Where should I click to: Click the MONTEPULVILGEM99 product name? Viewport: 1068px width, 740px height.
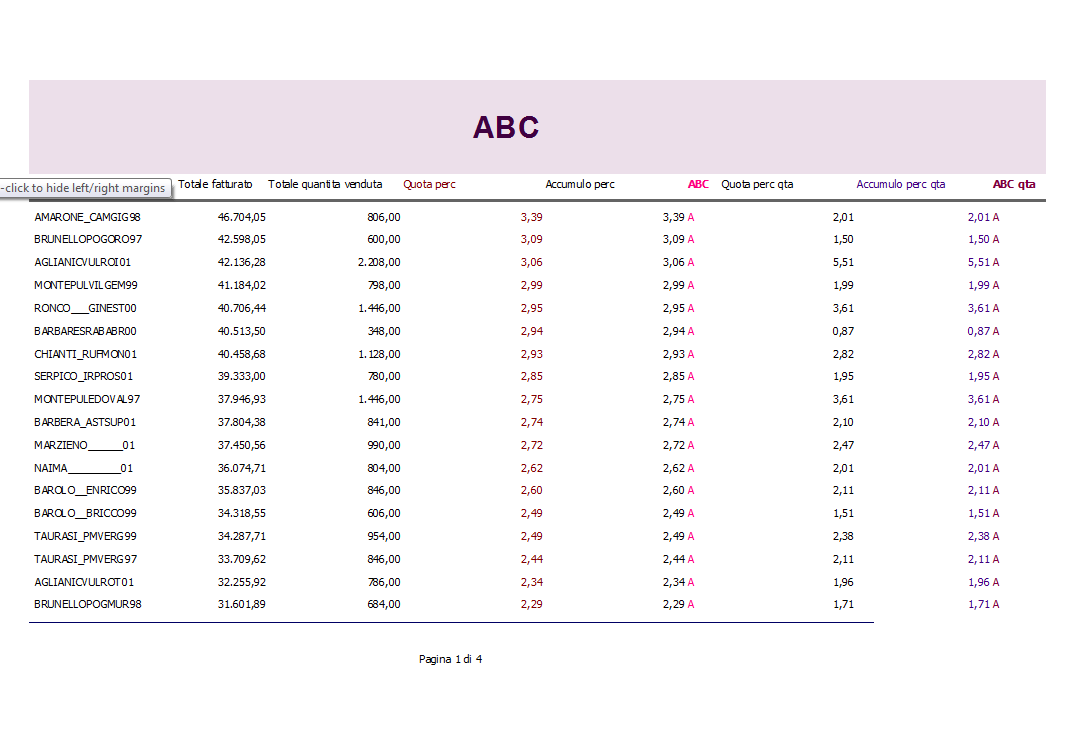click(x=87, y=285)
